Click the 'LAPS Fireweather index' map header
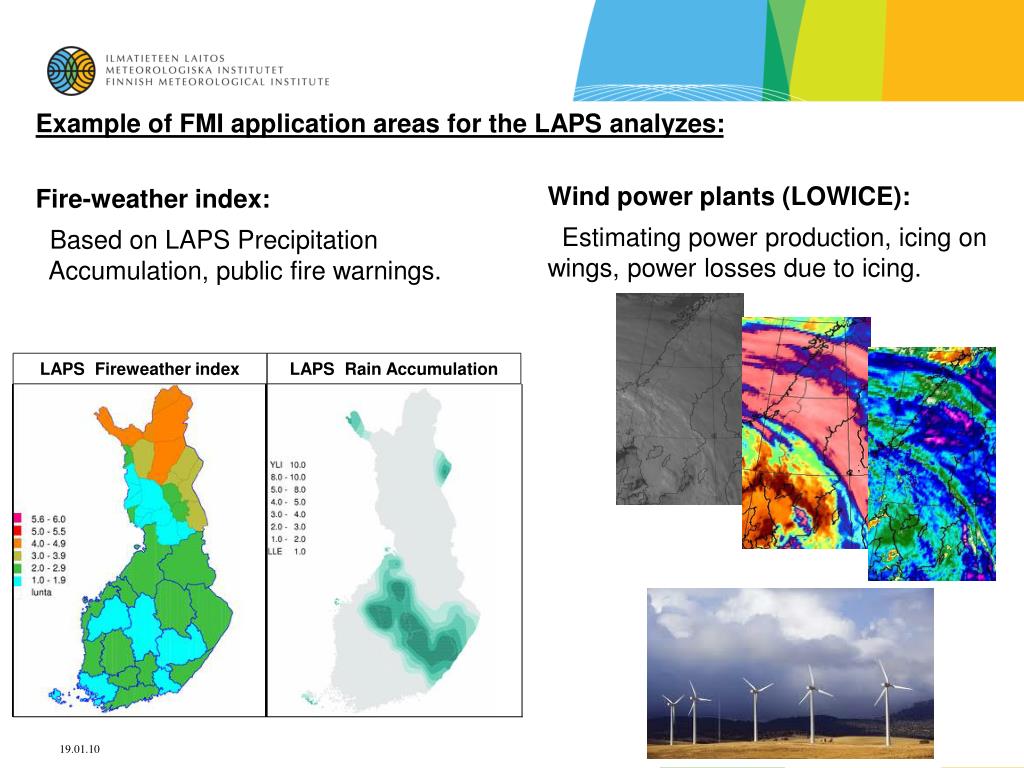The width and height of the screenshot is (1024, 768). [140, 369]
